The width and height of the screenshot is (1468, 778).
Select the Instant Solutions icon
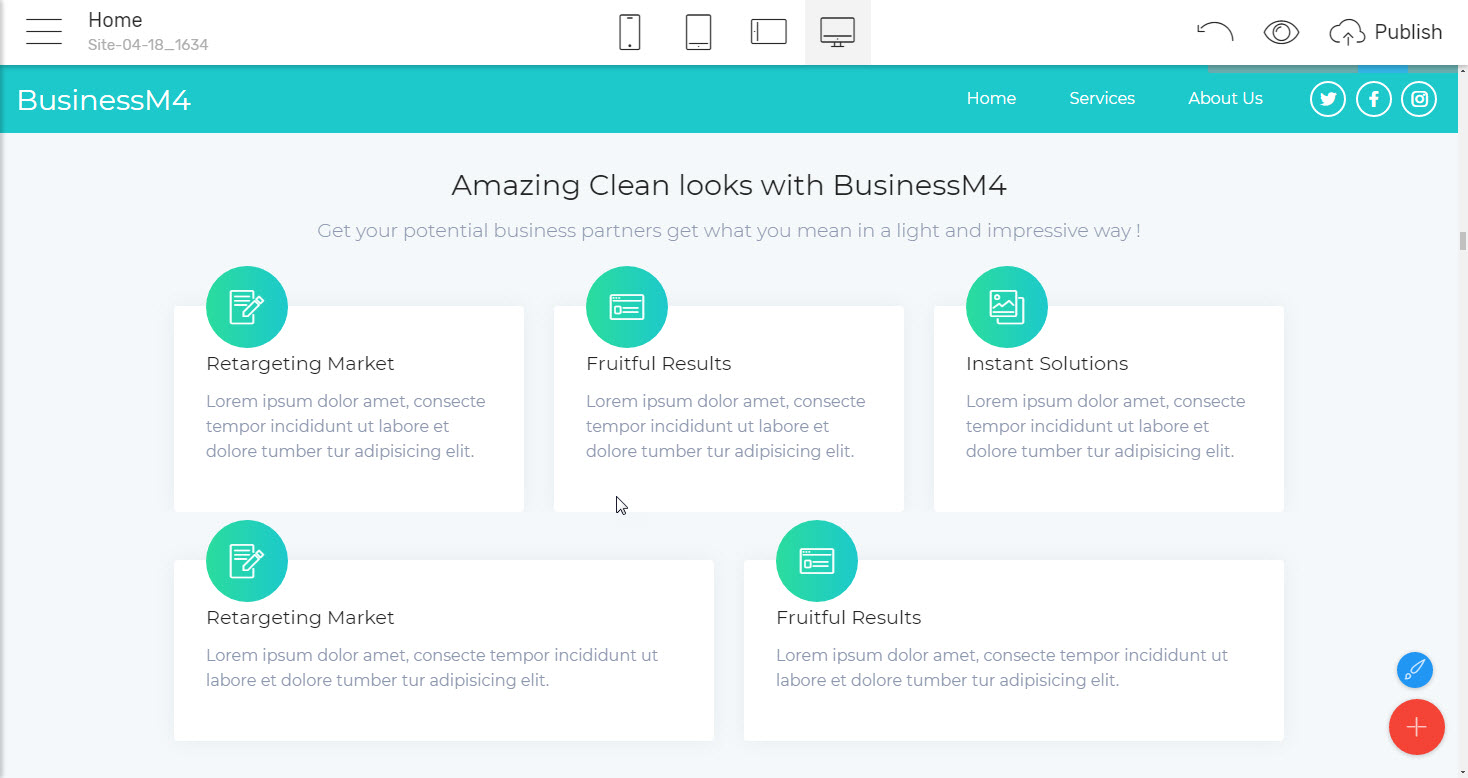pyautogui.click(x=1007, y=307)
